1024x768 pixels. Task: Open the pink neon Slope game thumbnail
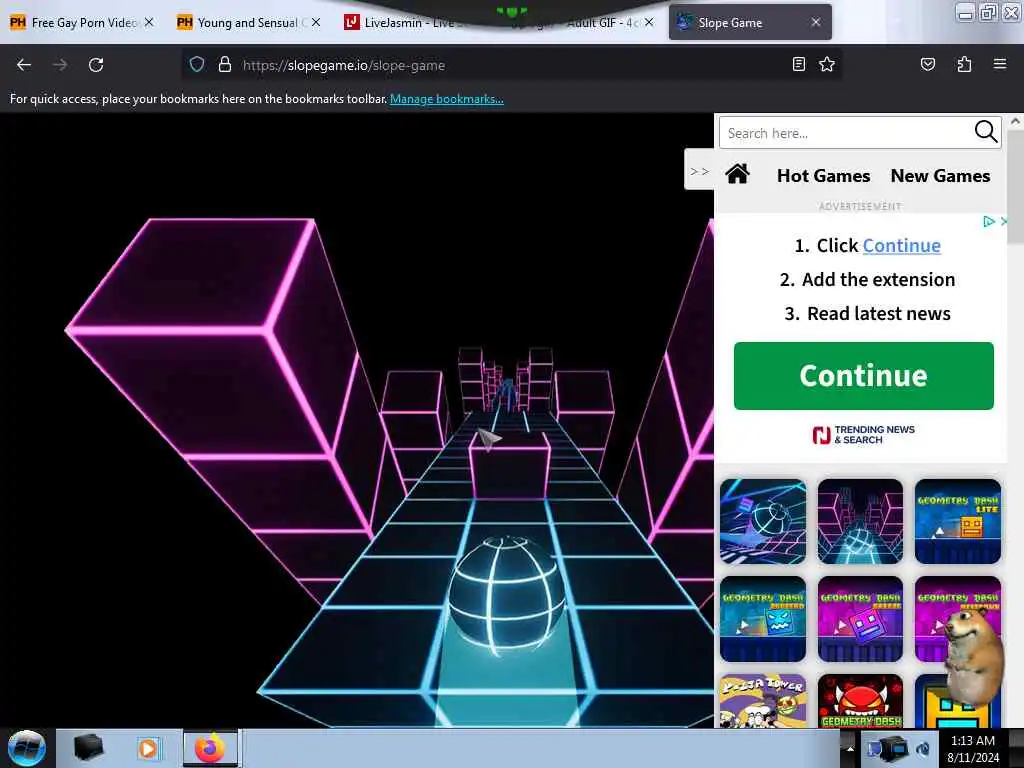pos(860,521)
